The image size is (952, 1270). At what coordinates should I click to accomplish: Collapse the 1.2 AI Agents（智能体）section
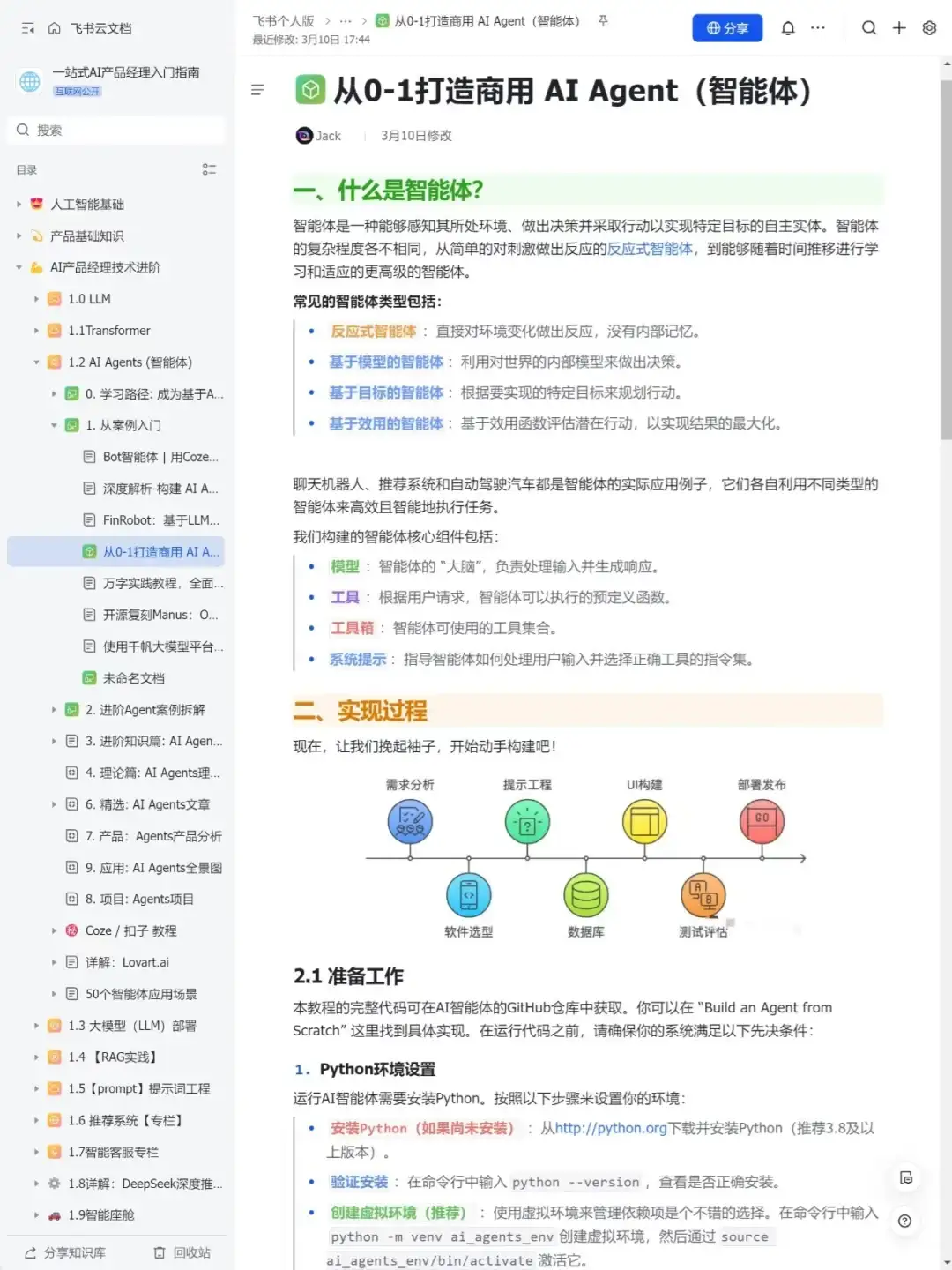tap(35, 362)
